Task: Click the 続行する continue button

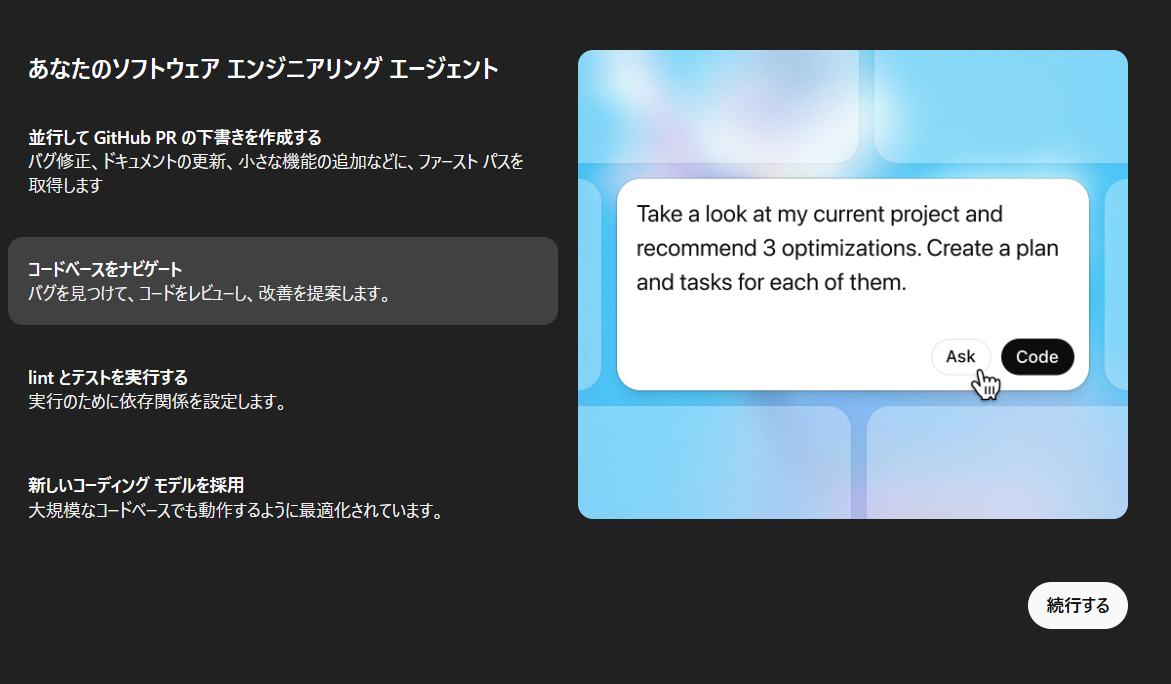Action: [x=1078, y=606]
